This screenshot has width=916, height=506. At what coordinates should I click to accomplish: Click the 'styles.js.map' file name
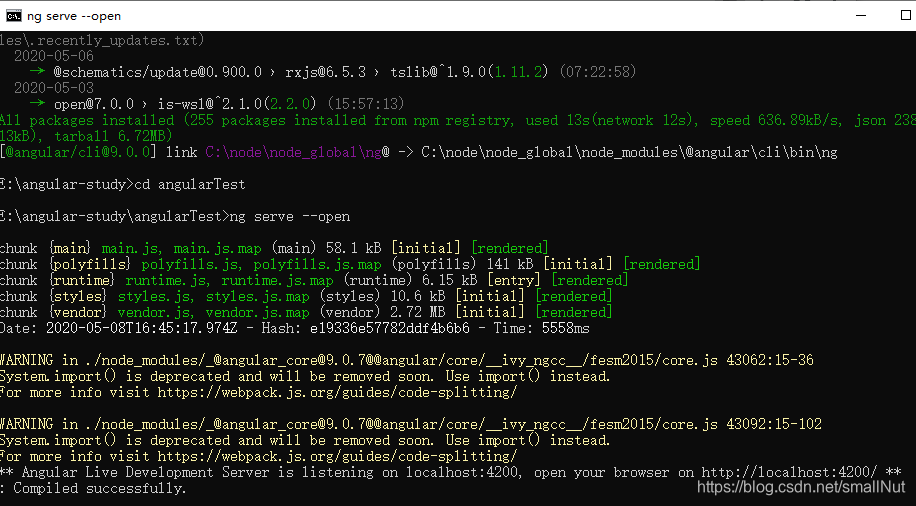click(x=258, y=296)
